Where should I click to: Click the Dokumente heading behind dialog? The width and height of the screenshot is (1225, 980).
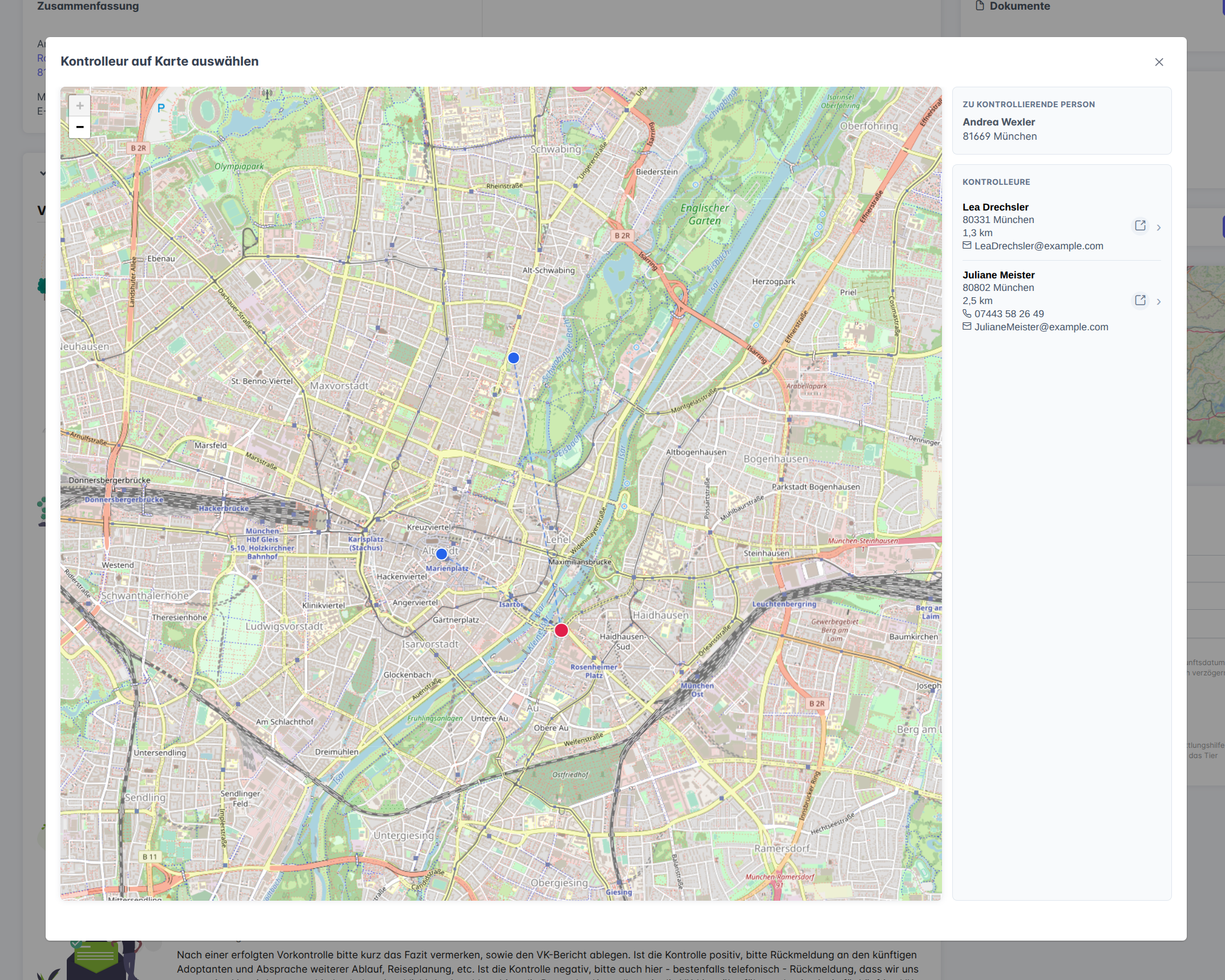click(1020, 6)
